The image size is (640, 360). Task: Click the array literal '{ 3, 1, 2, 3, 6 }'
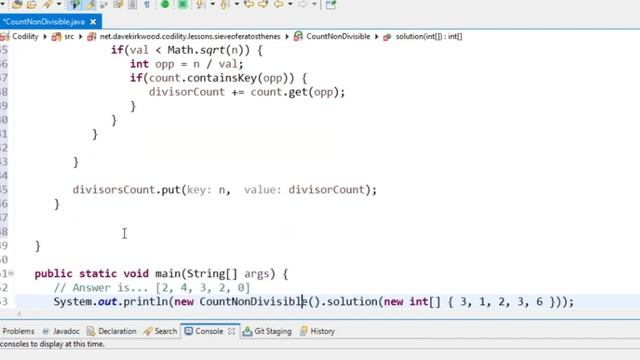point(501,302)
